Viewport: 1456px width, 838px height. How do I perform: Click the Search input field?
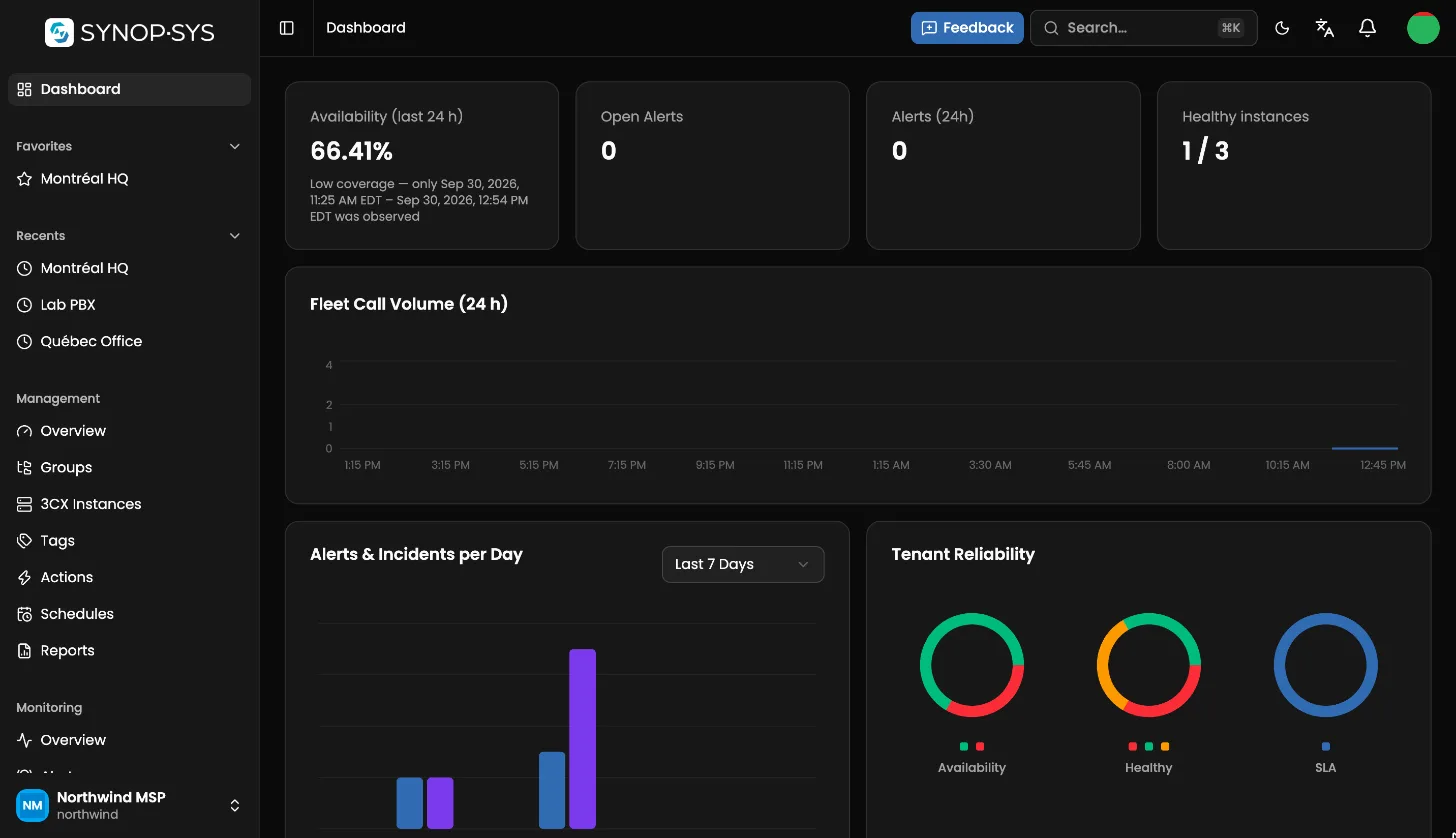1143,28
